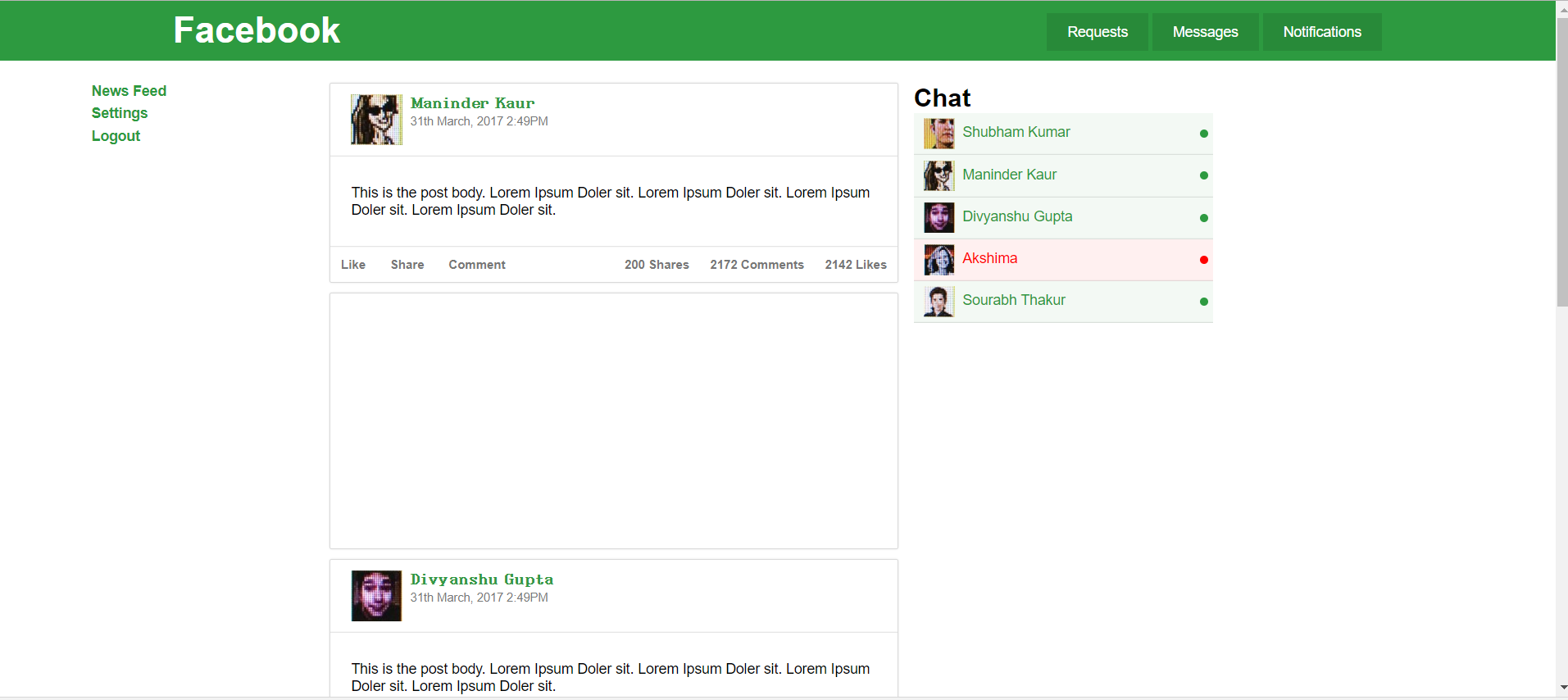Click Akshima's avatar in chat list
Image resolution: width=1568 pixels, height=700 pixels.
[939, 260]
